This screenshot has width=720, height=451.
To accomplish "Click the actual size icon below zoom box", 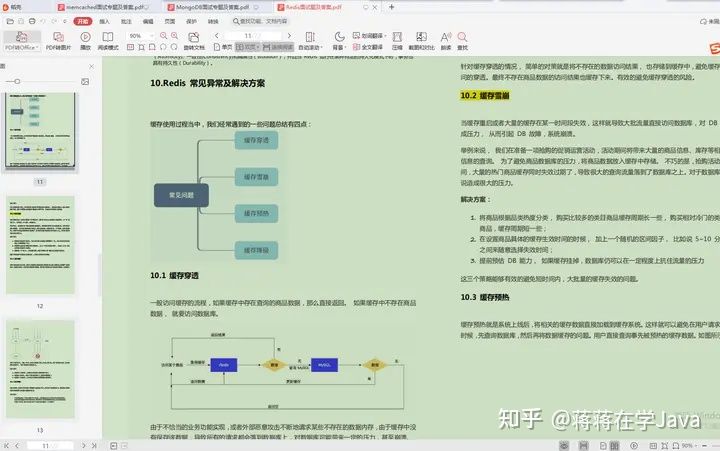I will (x=130, y=47).
